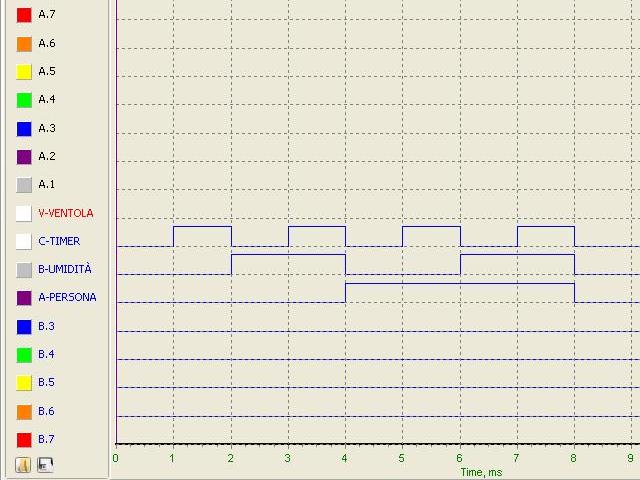Click the white V-VENTOLA channel swatch
Viewport: 640px width, 480px height.
(x=24, y=213)
